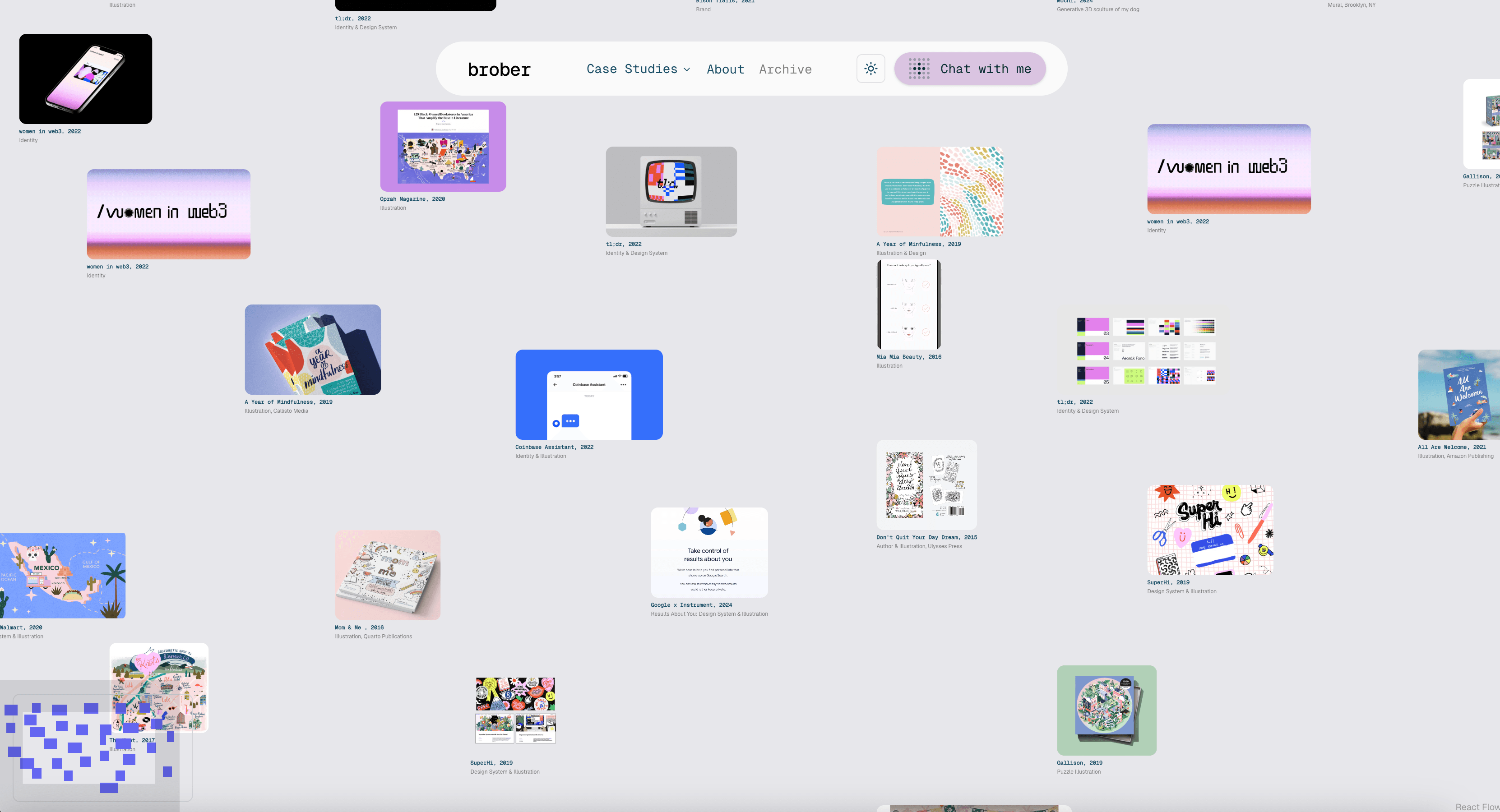Open the Gallison round puzzle thumbnail

click(1106, 710)
